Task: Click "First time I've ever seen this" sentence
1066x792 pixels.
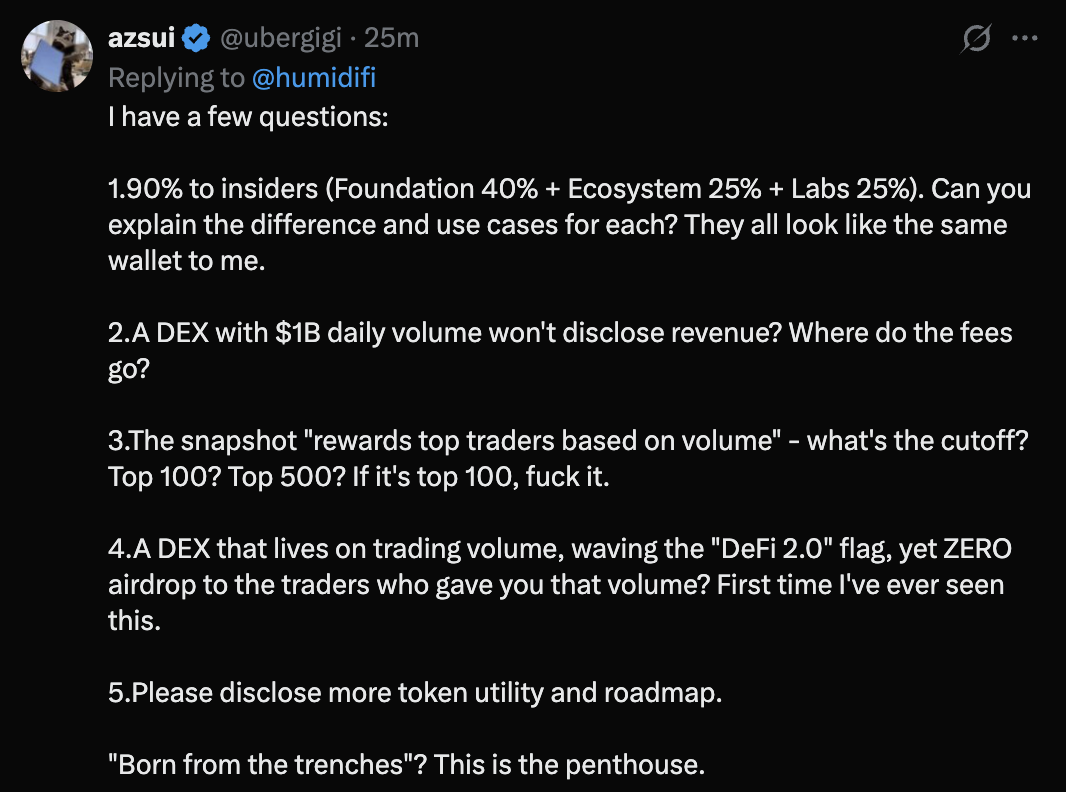Action: [x=860, y=585]
